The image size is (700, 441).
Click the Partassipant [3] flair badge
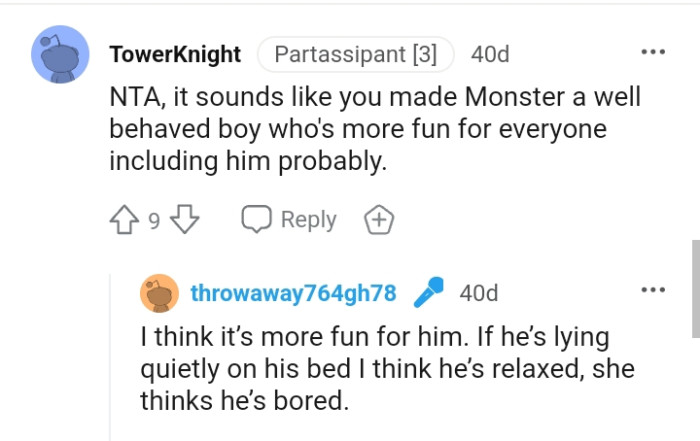coord(355,54)
